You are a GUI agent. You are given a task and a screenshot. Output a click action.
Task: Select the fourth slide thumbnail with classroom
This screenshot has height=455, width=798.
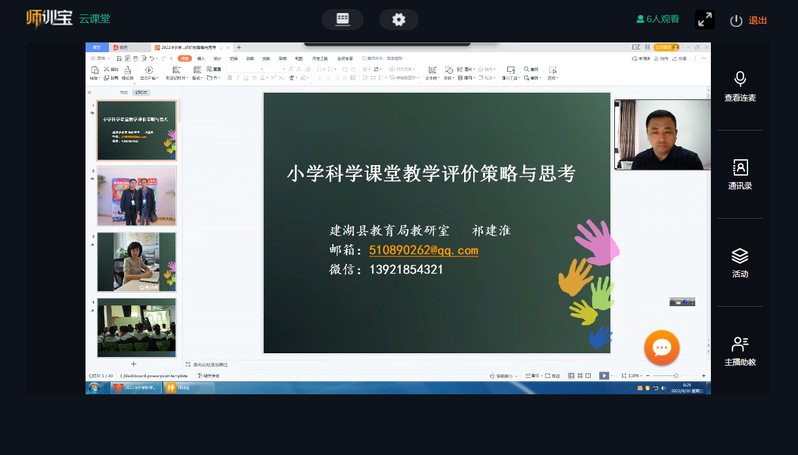pos(136,327)
